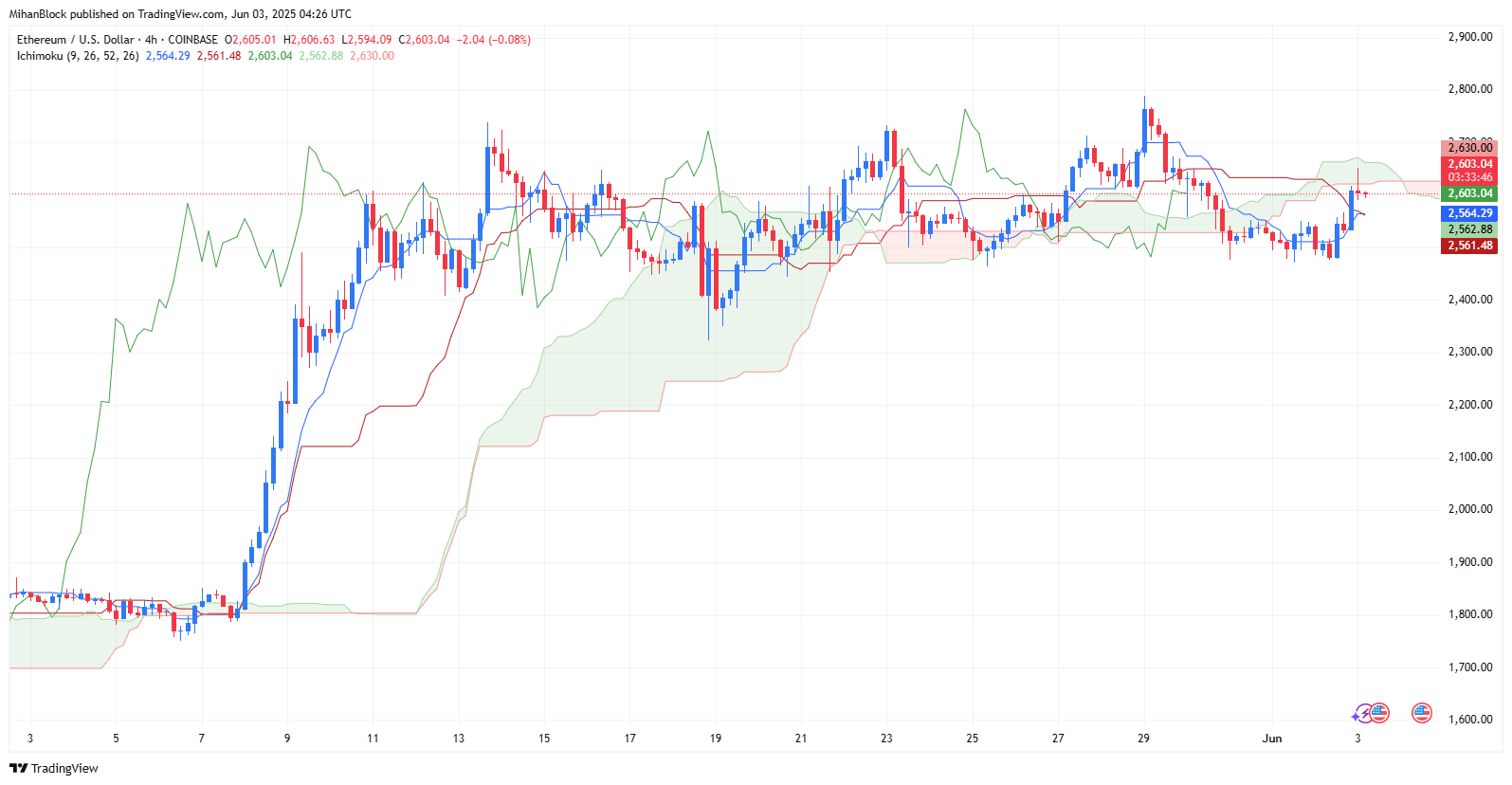Click the 1,700.00 price axis label
This screenshot has height=785, width=1512.
click(x=1470, y=667)
